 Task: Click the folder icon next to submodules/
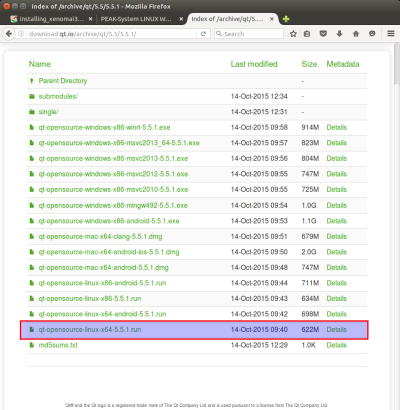[32, 96]
